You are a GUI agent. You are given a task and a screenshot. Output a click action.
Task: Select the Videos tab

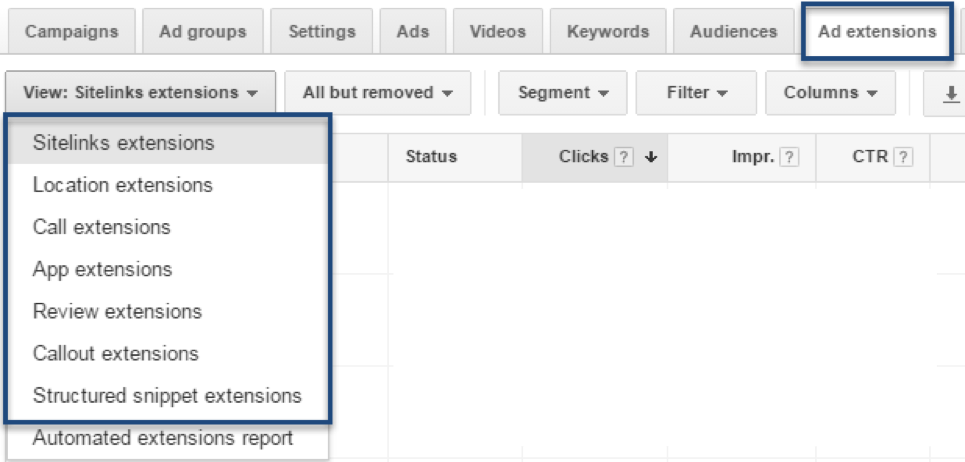pyautogui.click(x=498, y=31)
